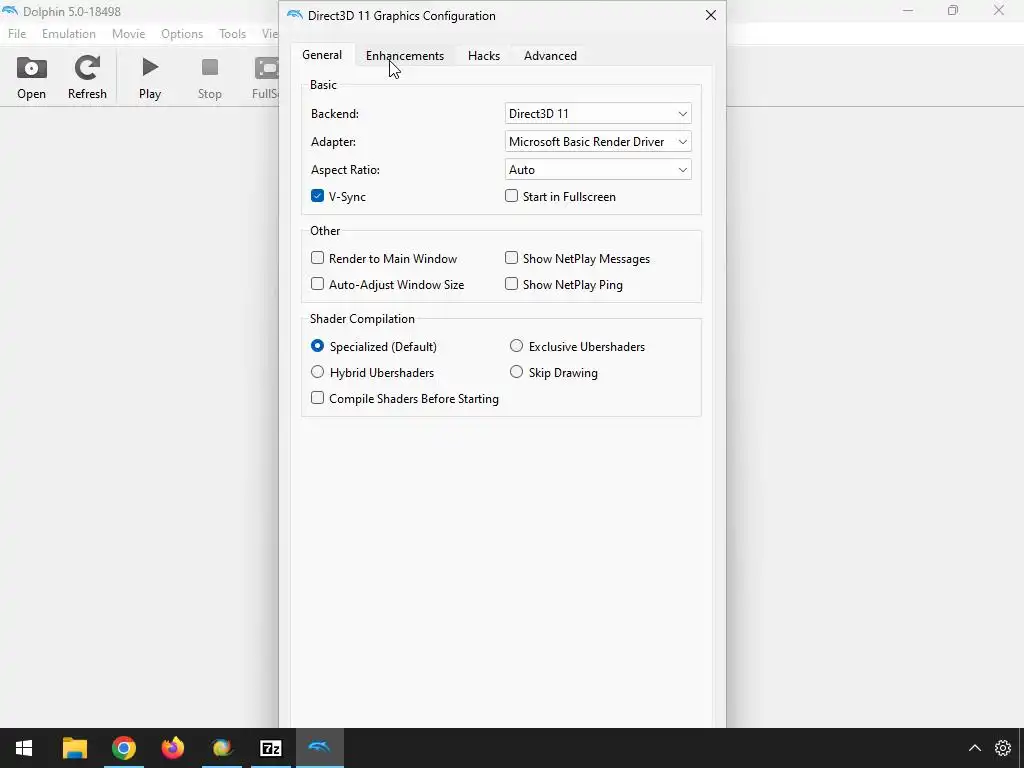
Task: Open 7-Zip from the taskbar
Action: [x=270, y=748]
